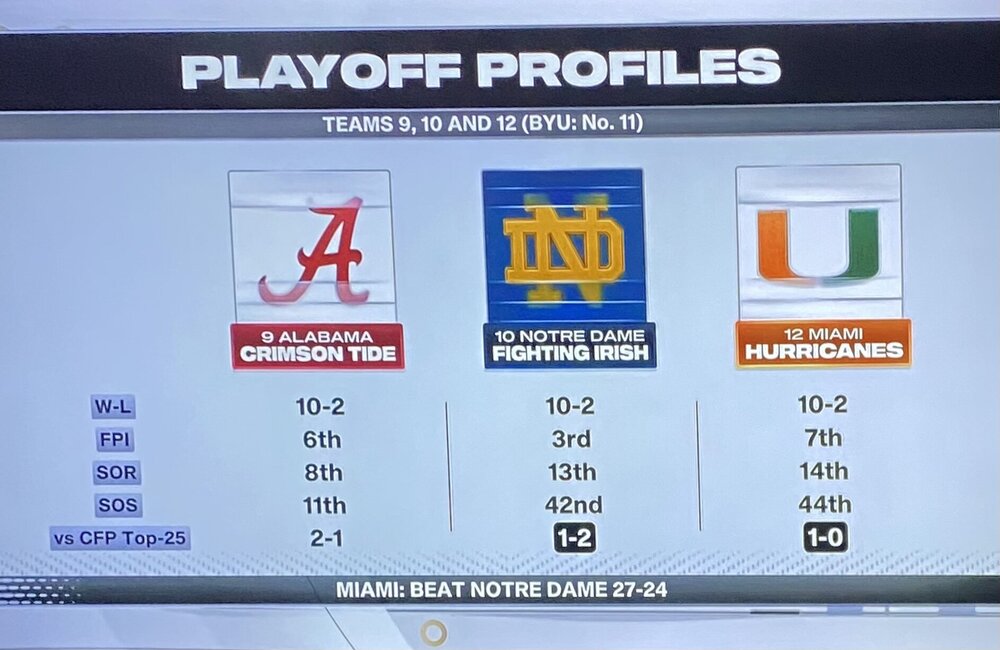
Task: Select Miami's highlighted 1-0 record
Action: [825, 538]
